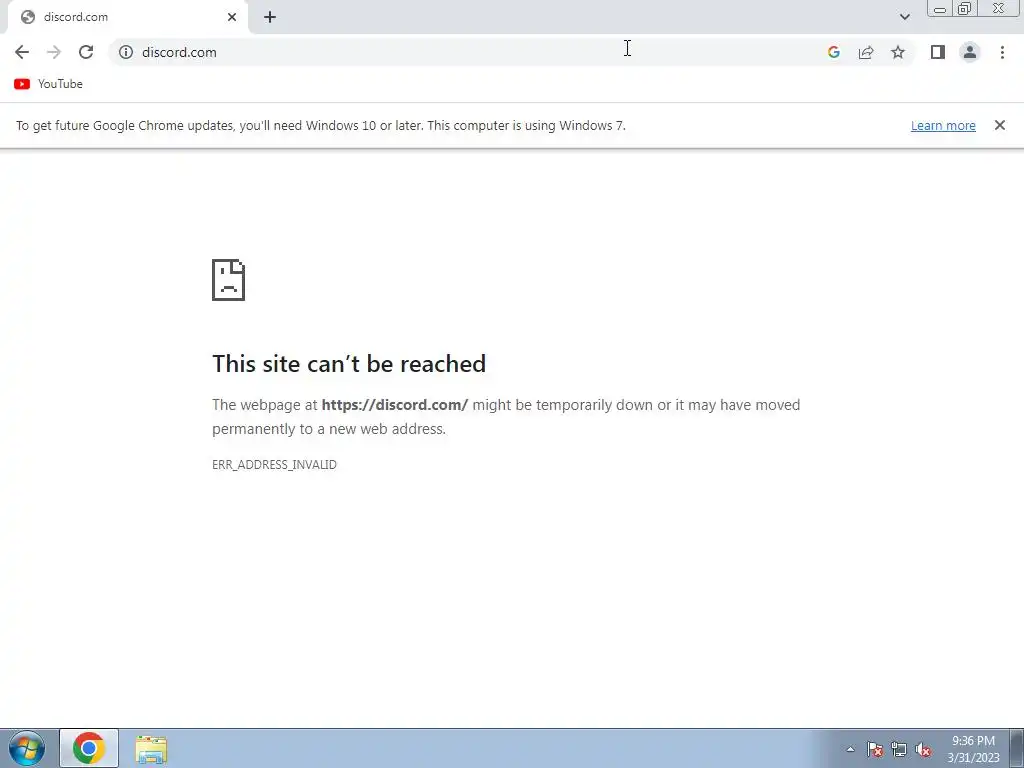This screenshot has height=768, width=1024.
Task: Reload the discord.com page
Action: [x=86, y=52]
